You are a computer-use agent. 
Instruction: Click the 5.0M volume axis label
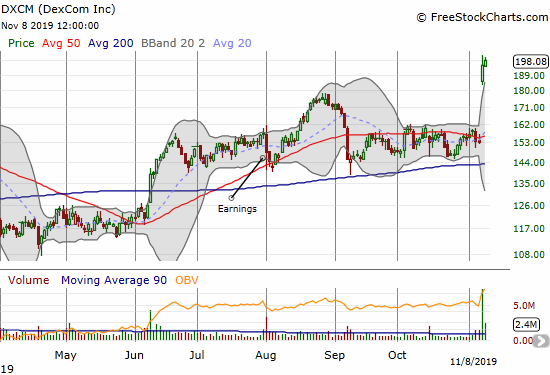[x=524, y=306]
